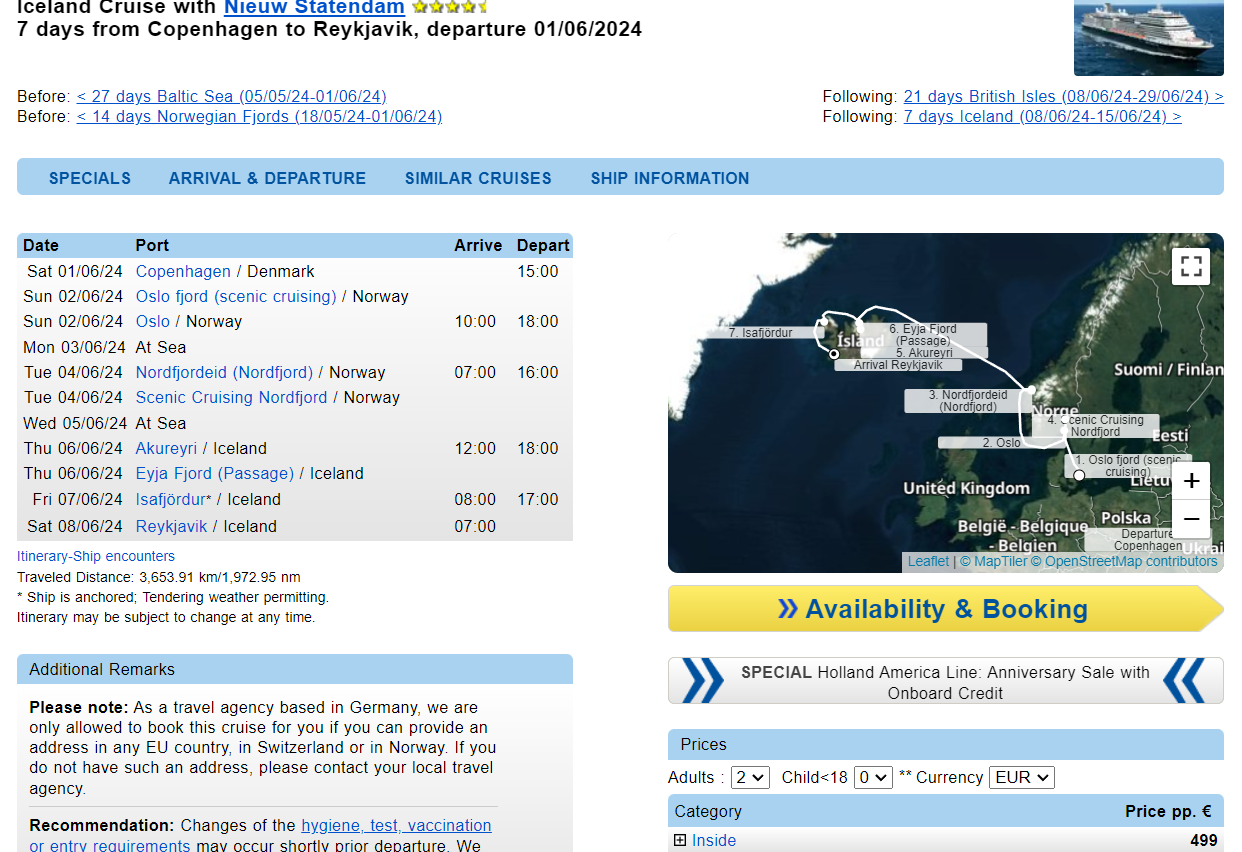
Task: Open the Copenhagen port link
Action: point(183,271)
